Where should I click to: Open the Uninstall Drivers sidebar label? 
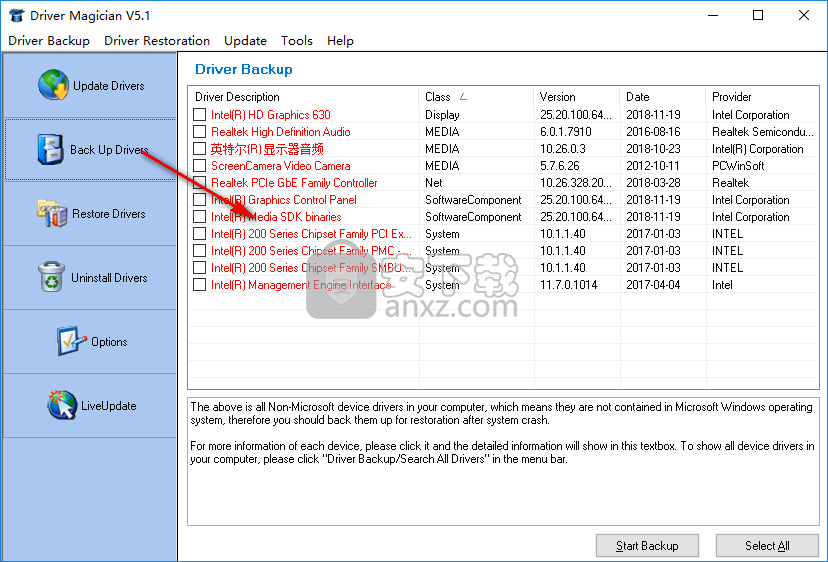(109, 278)
